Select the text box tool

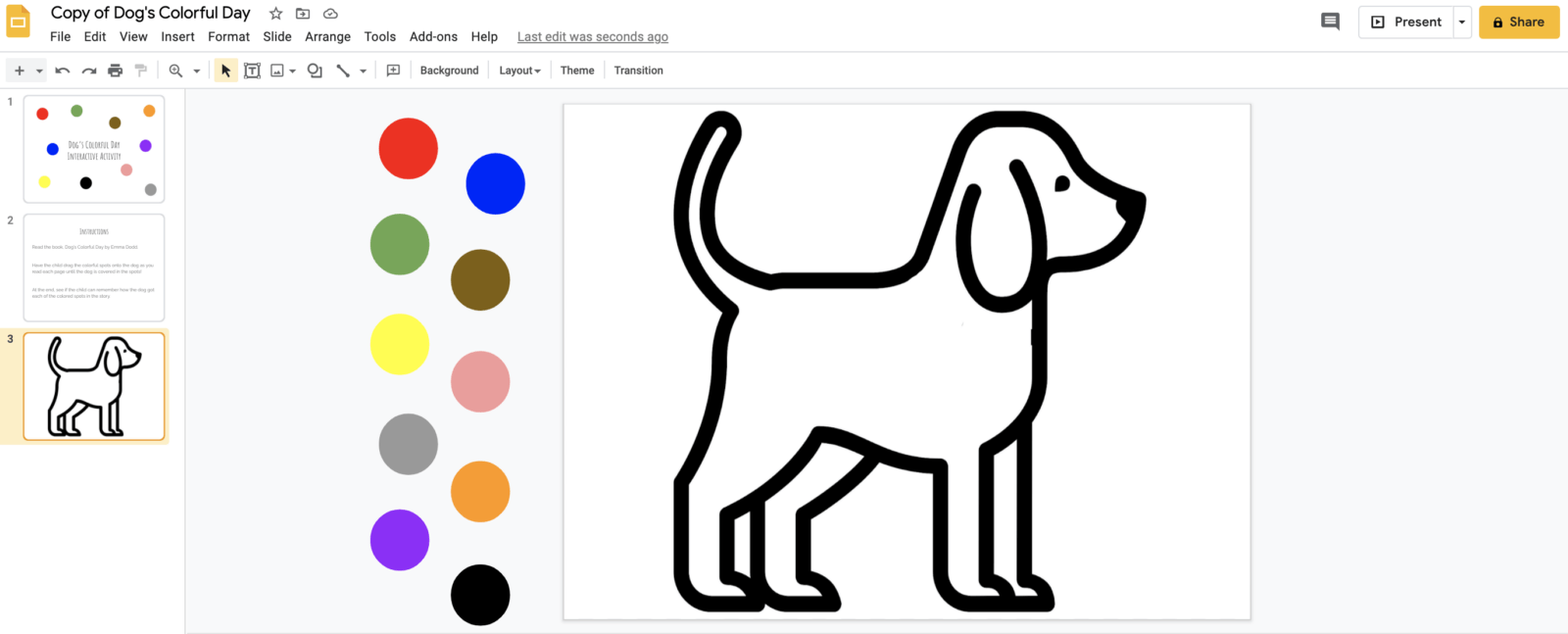click(x=252, y=71)
